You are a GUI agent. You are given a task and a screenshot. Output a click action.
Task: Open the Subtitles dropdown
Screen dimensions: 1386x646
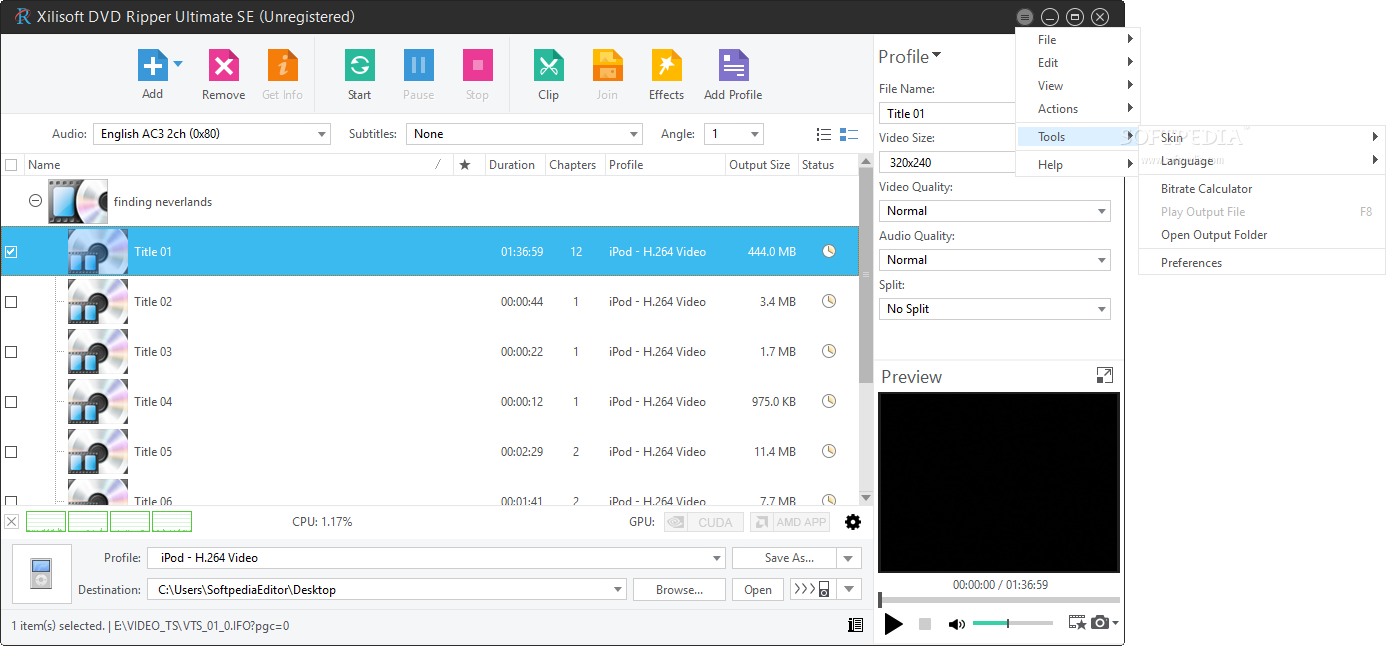pyautogui.click(x=524, y=134)
